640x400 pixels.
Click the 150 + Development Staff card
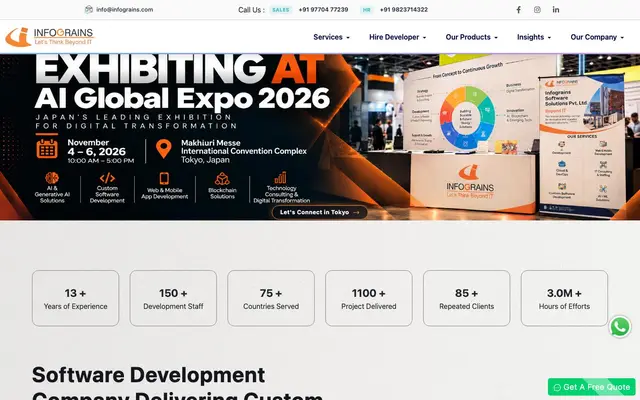(x=173, y=298)
